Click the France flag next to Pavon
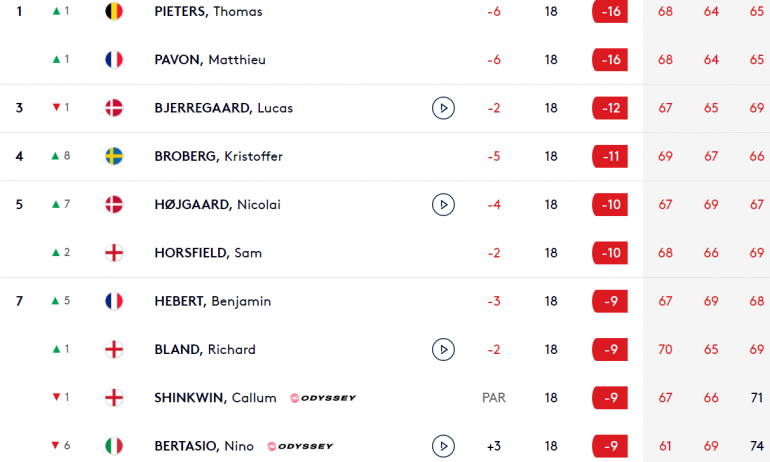This screenshot has width=770, height=462. [x=114, y=59]
